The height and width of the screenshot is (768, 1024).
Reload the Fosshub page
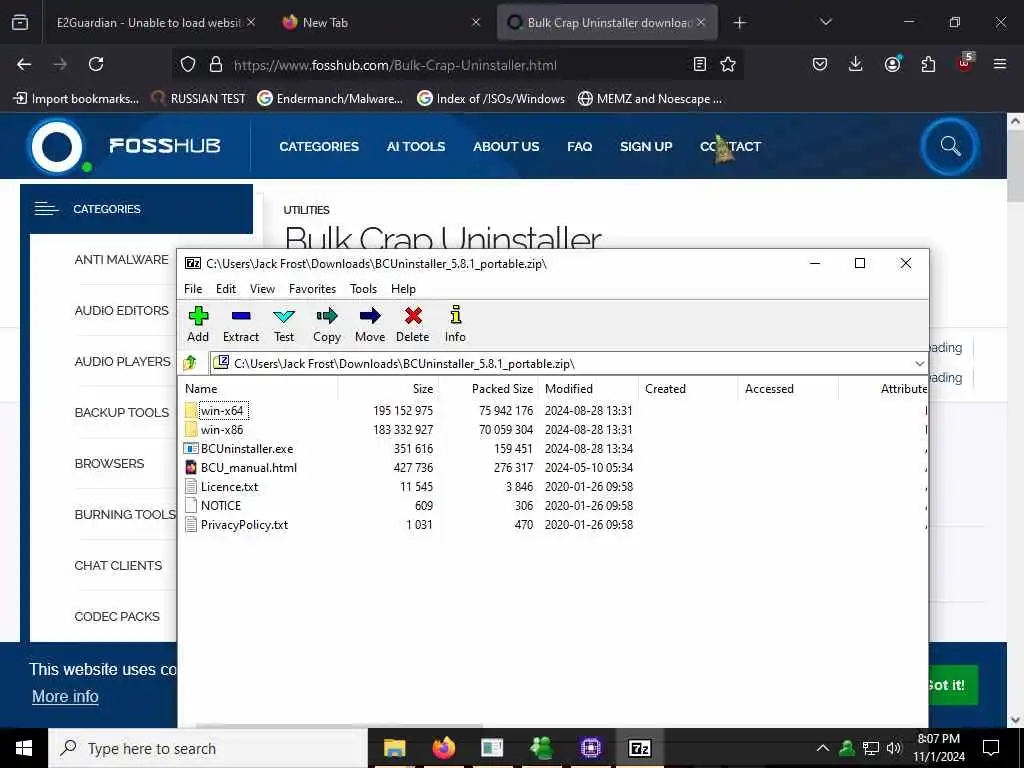coord(96,64)
